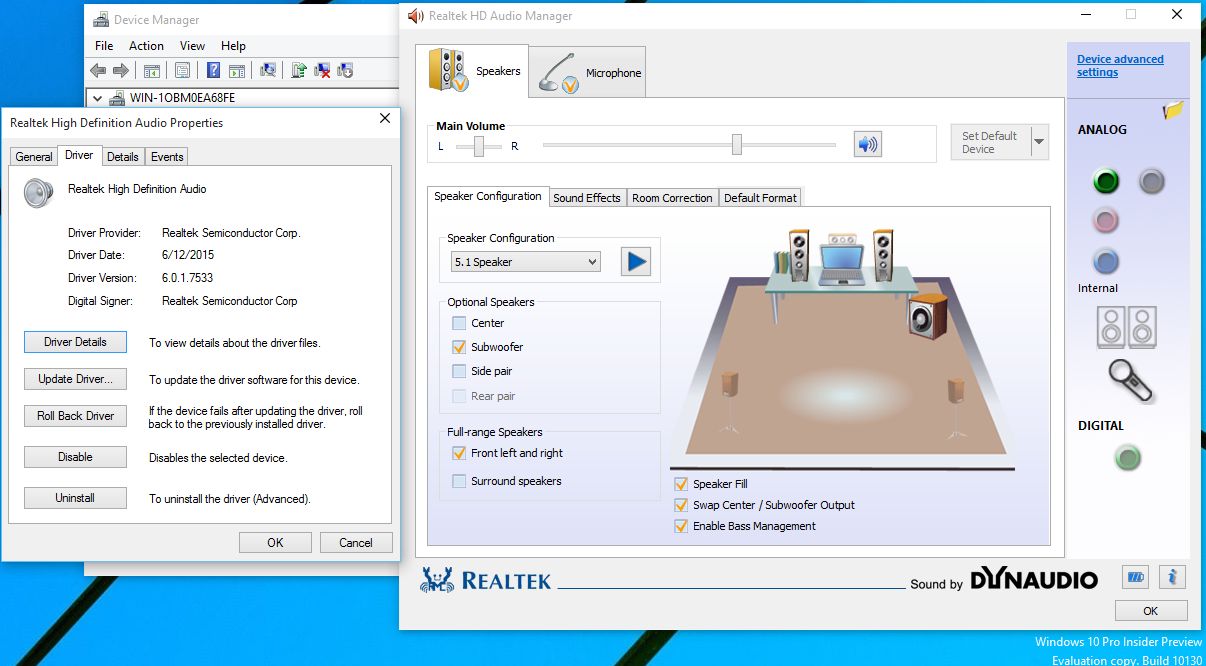Viewport: 1206px width, 666px height.
Task: Click the L/R balance slider handle
Action: click(480, 146)
